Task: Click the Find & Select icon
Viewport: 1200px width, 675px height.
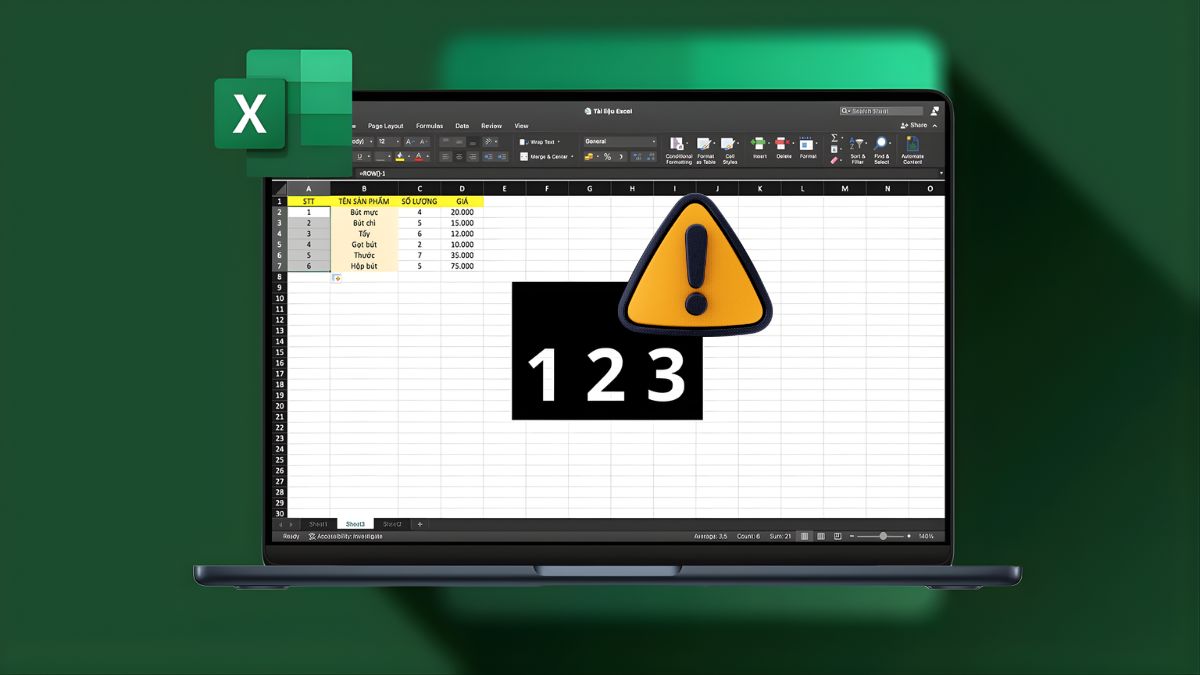Action: (x=881, y=143)
